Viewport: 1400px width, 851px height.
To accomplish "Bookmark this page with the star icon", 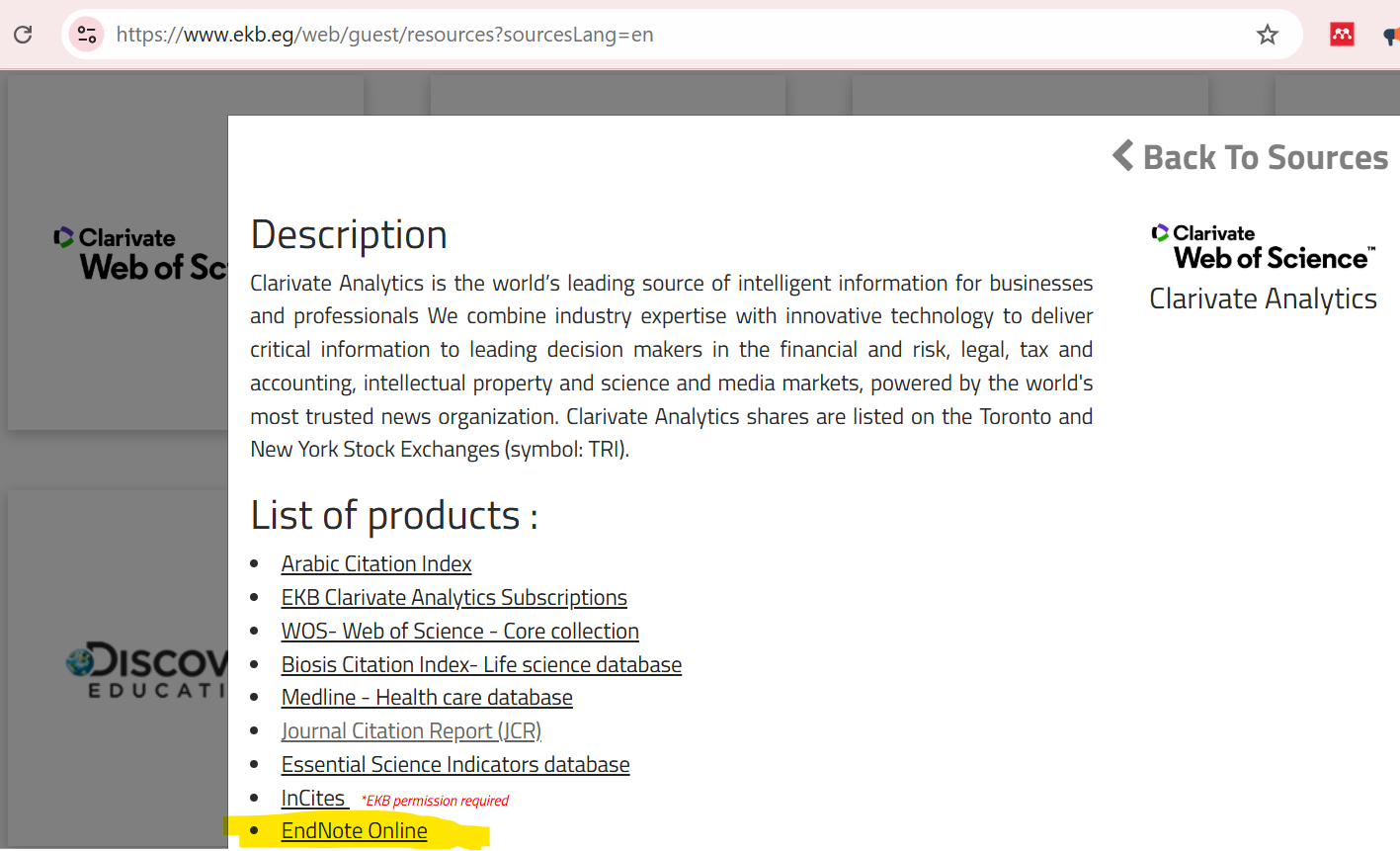I will [1267, 35].
